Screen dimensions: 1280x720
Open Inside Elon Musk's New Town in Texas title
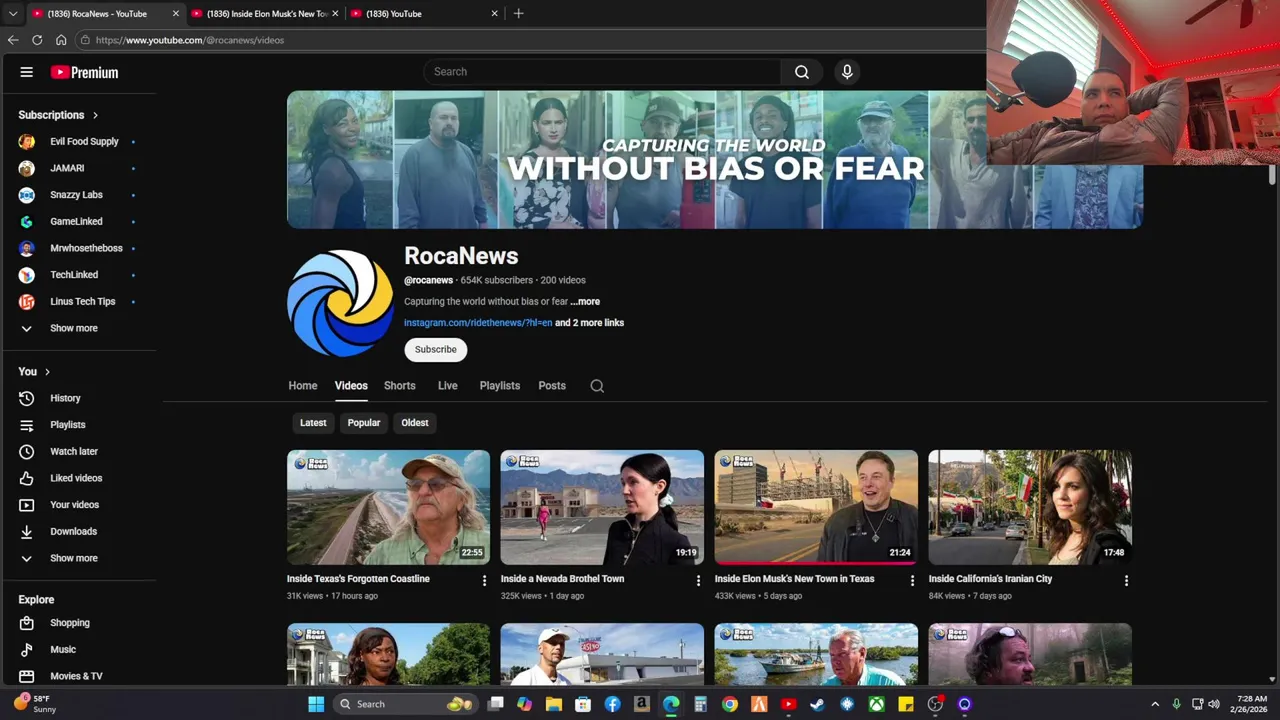click(x=794, y=579)
